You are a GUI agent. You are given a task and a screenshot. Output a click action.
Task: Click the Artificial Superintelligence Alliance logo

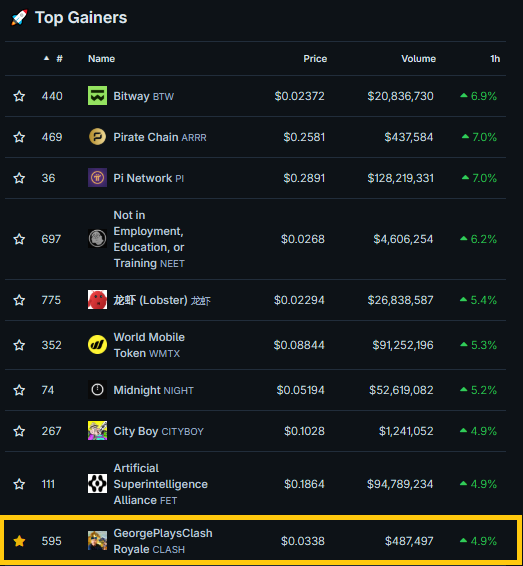(97, 484)
